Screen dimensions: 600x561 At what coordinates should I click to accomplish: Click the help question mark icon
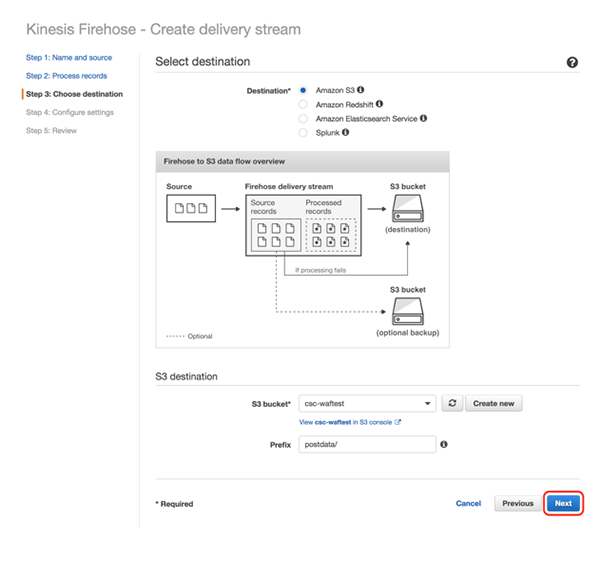click(572, 62)
